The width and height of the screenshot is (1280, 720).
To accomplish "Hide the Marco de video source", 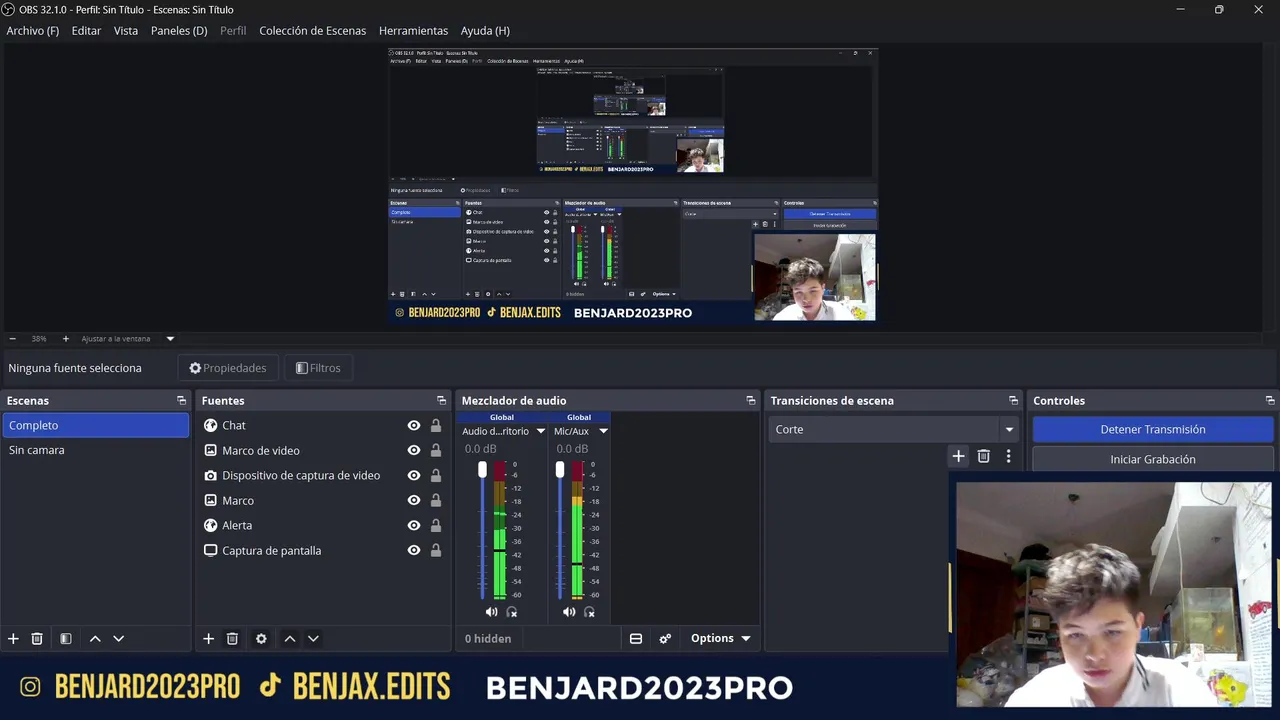I will point(413,450).
